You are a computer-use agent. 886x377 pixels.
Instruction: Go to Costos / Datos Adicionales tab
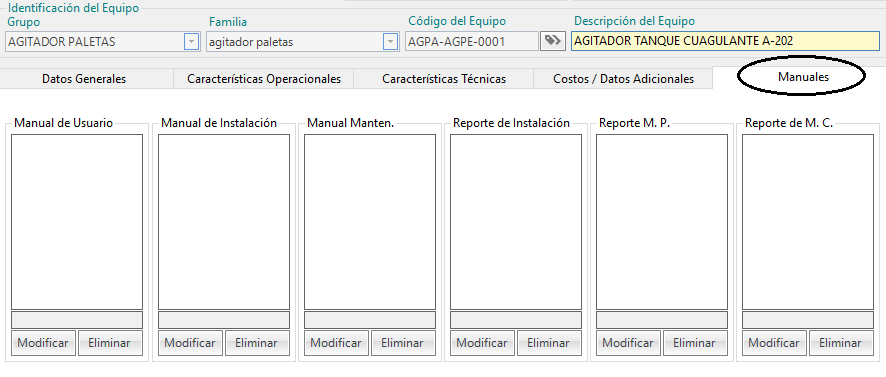click(623, 79)
